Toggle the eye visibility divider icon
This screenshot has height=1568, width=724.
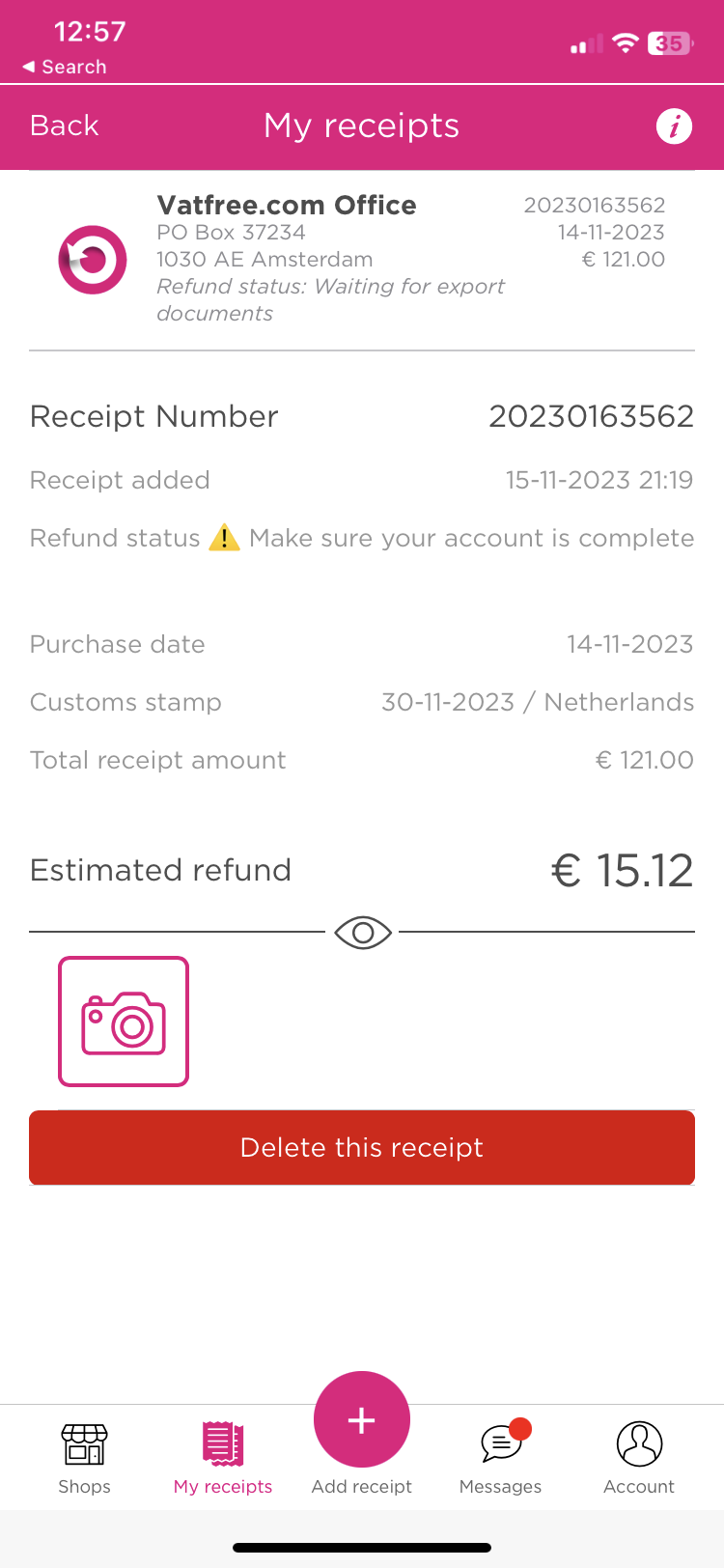(x=362, y=933)
